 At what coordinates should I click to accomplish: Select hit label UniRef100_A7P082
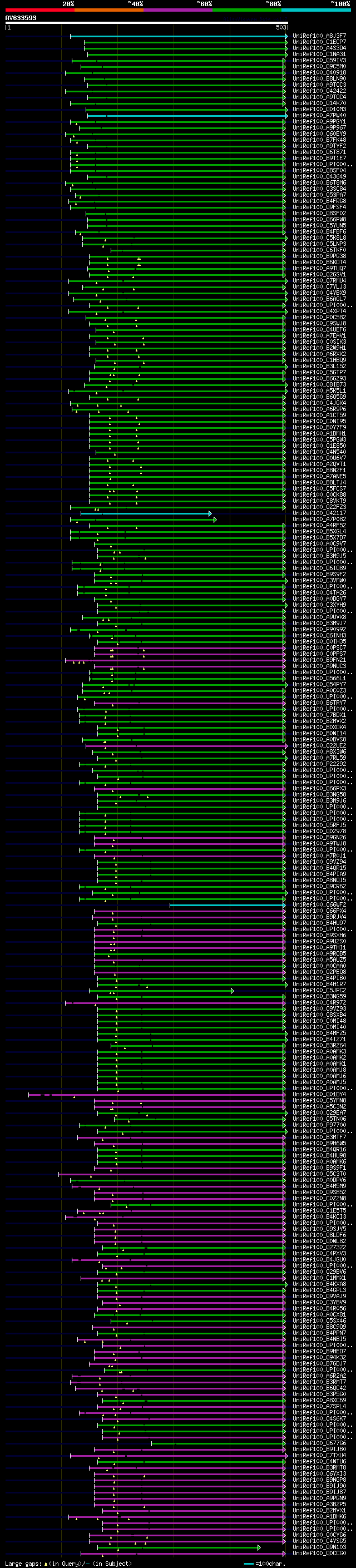[x=319, y=519]
